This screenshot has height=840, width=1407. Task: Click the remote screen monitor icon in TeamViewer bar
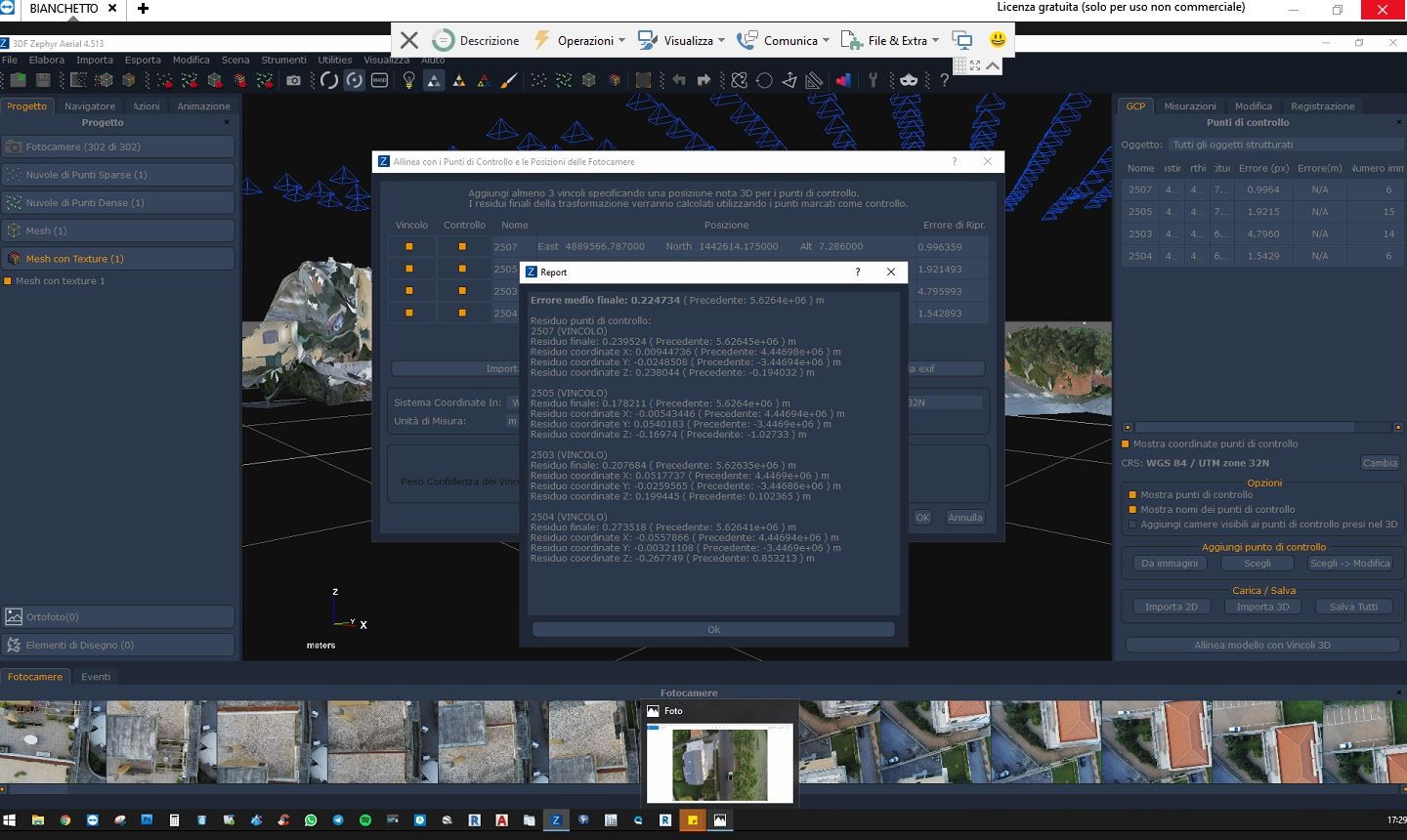(962, 40)
